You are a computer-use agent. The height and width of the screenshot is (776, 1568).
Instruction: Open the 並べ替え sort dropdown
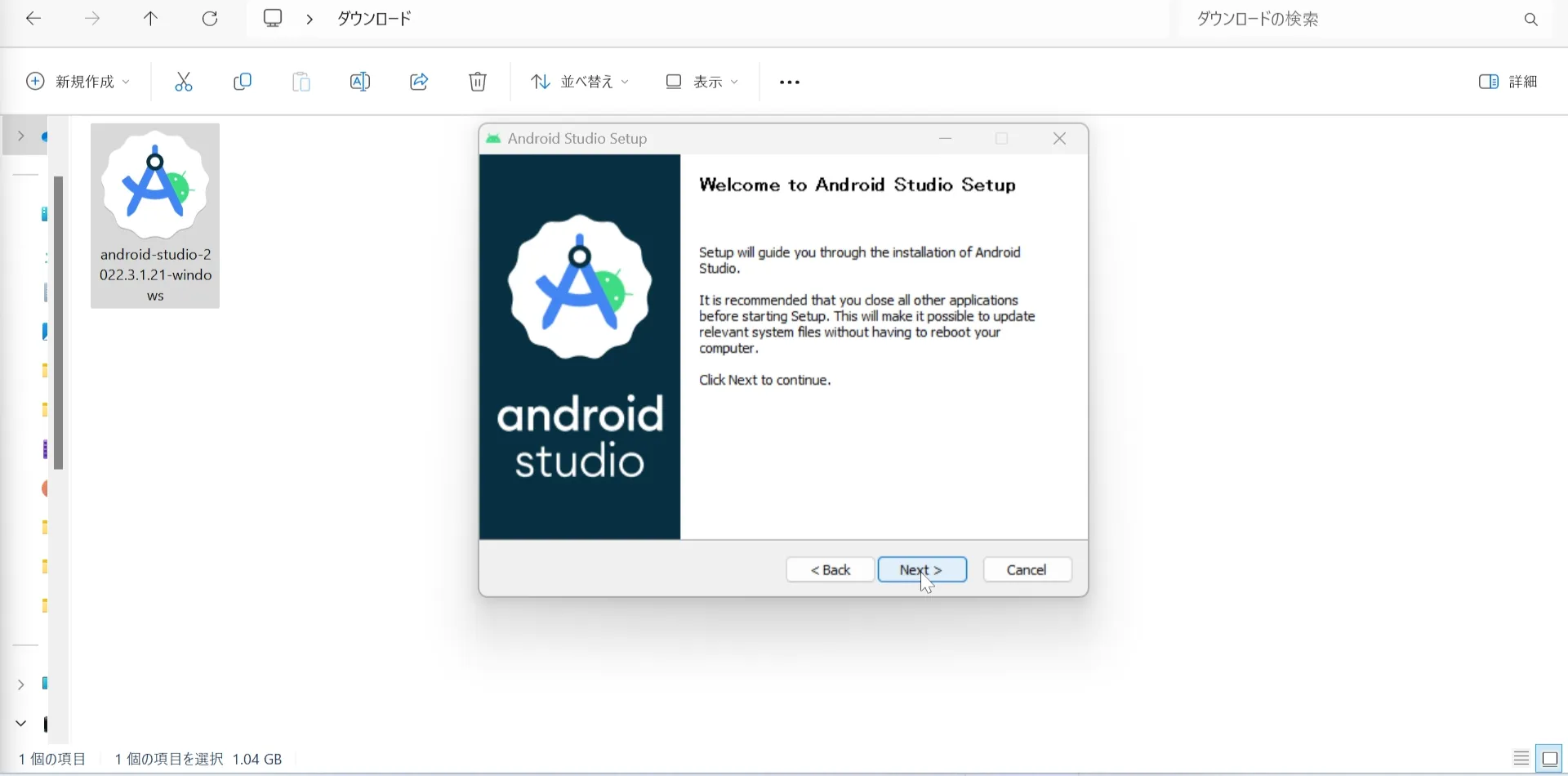point(580,82)
